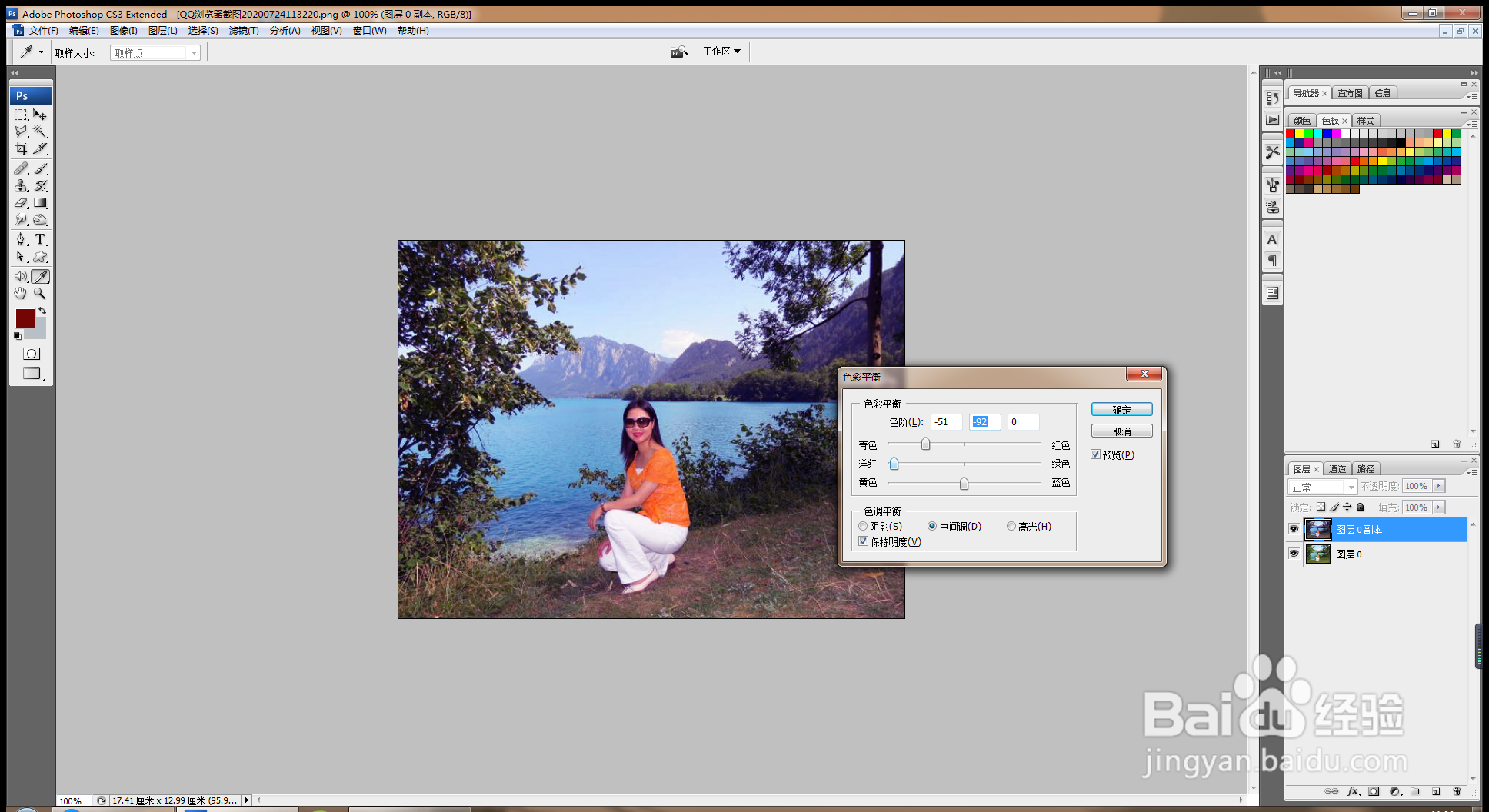Open the 取样大小 sample size dropdown
The width and height of the screenshot is (1489, 812).
click(155, 52)
